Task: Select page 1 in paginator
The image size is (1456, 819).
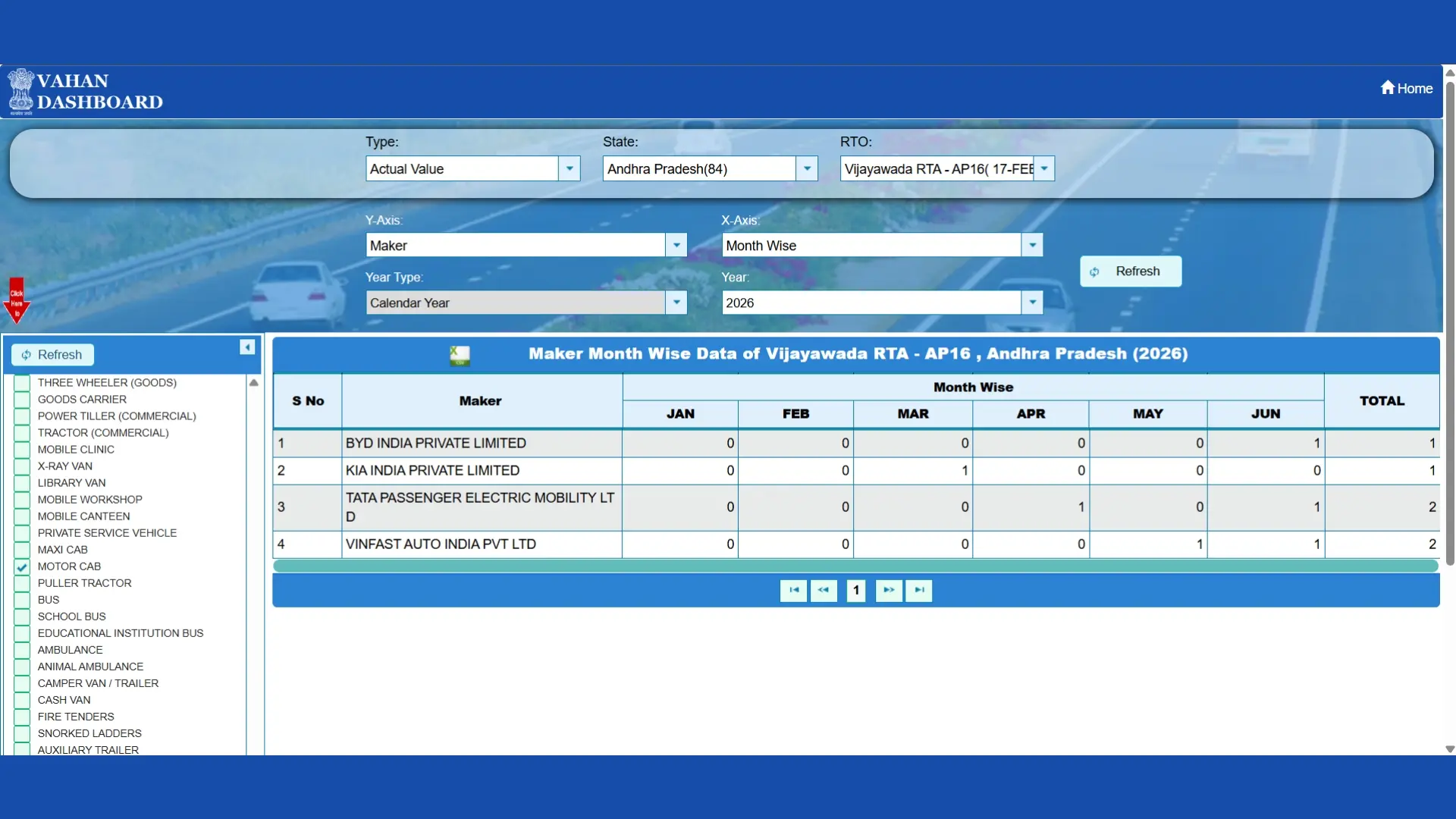Action: (856, 590)
